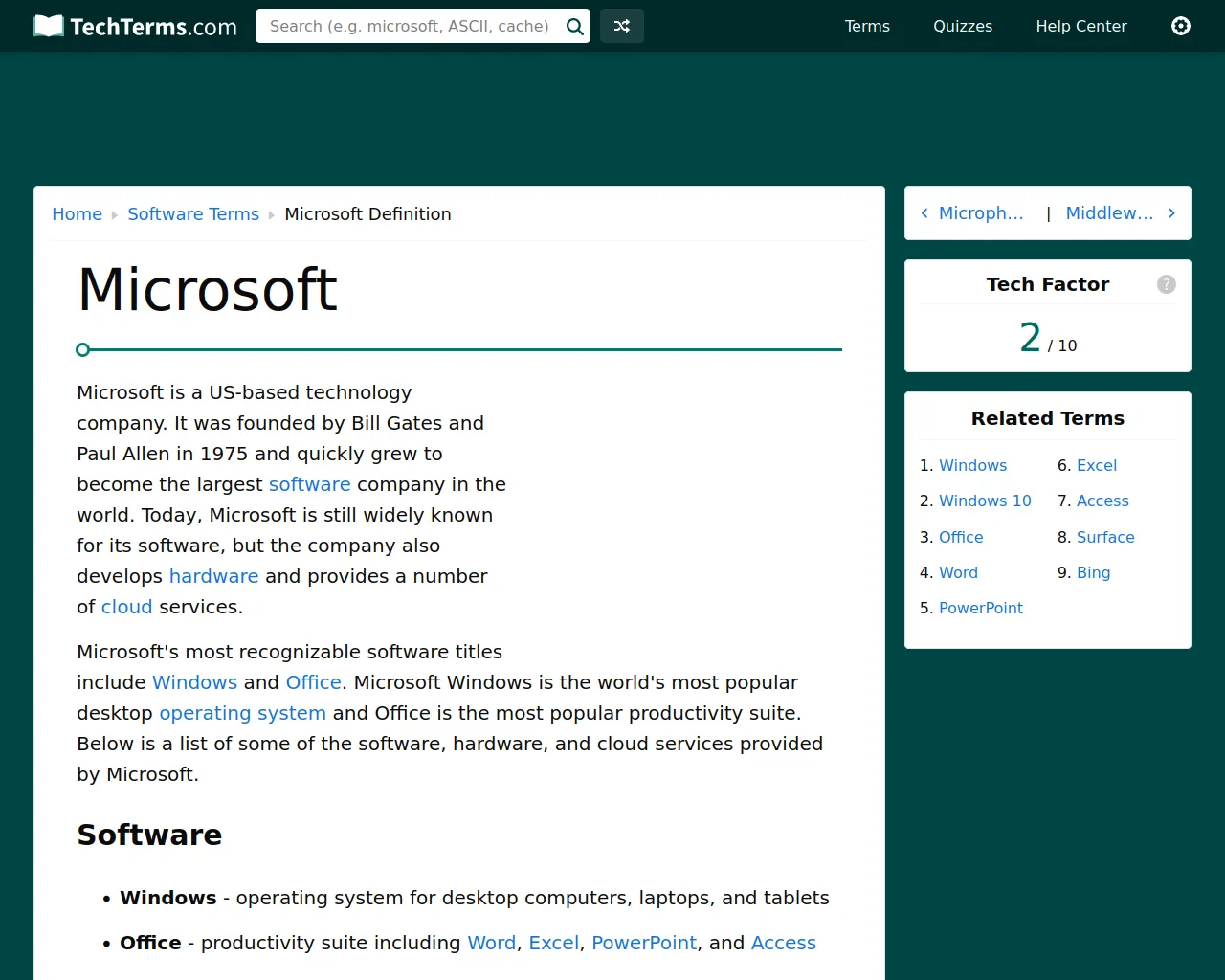
Task: Click the shuffle random term icon
Action: click(x=622, y=27)
